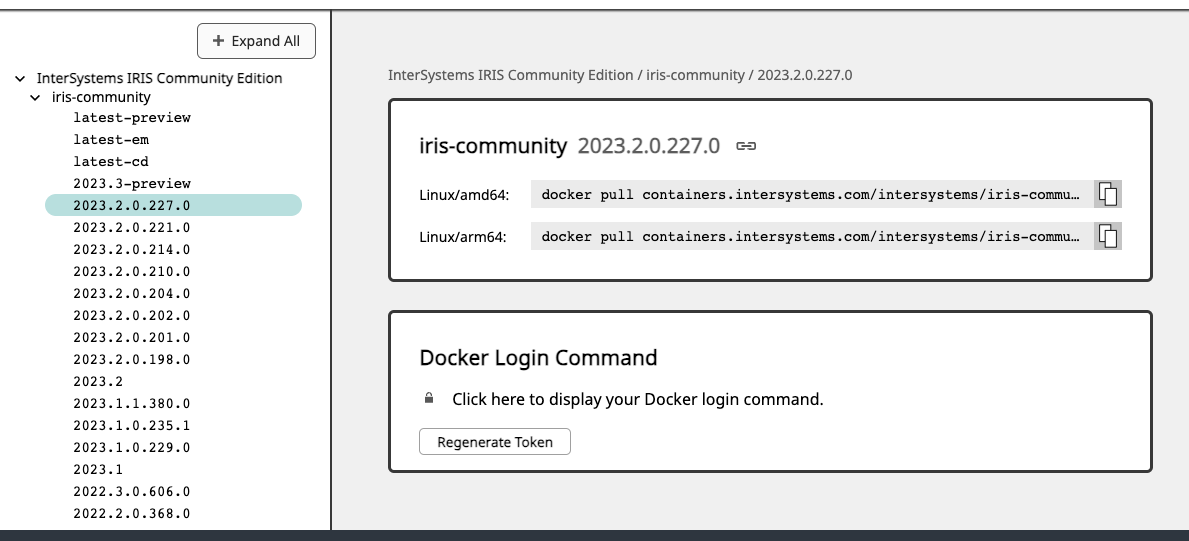Viewport: 1189px width, 541px height.
Task: Select the 2023.1.0.235.1 tag
Action: coord(132,426)
